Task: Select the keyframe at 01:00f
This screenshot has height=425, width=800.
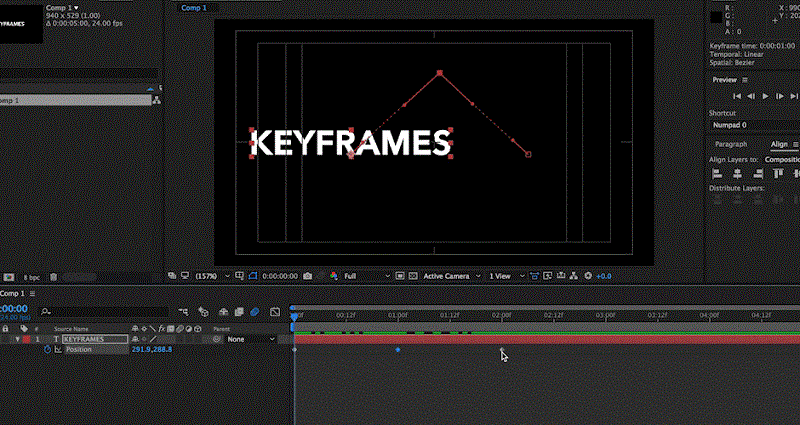Action: click(398, 349)
